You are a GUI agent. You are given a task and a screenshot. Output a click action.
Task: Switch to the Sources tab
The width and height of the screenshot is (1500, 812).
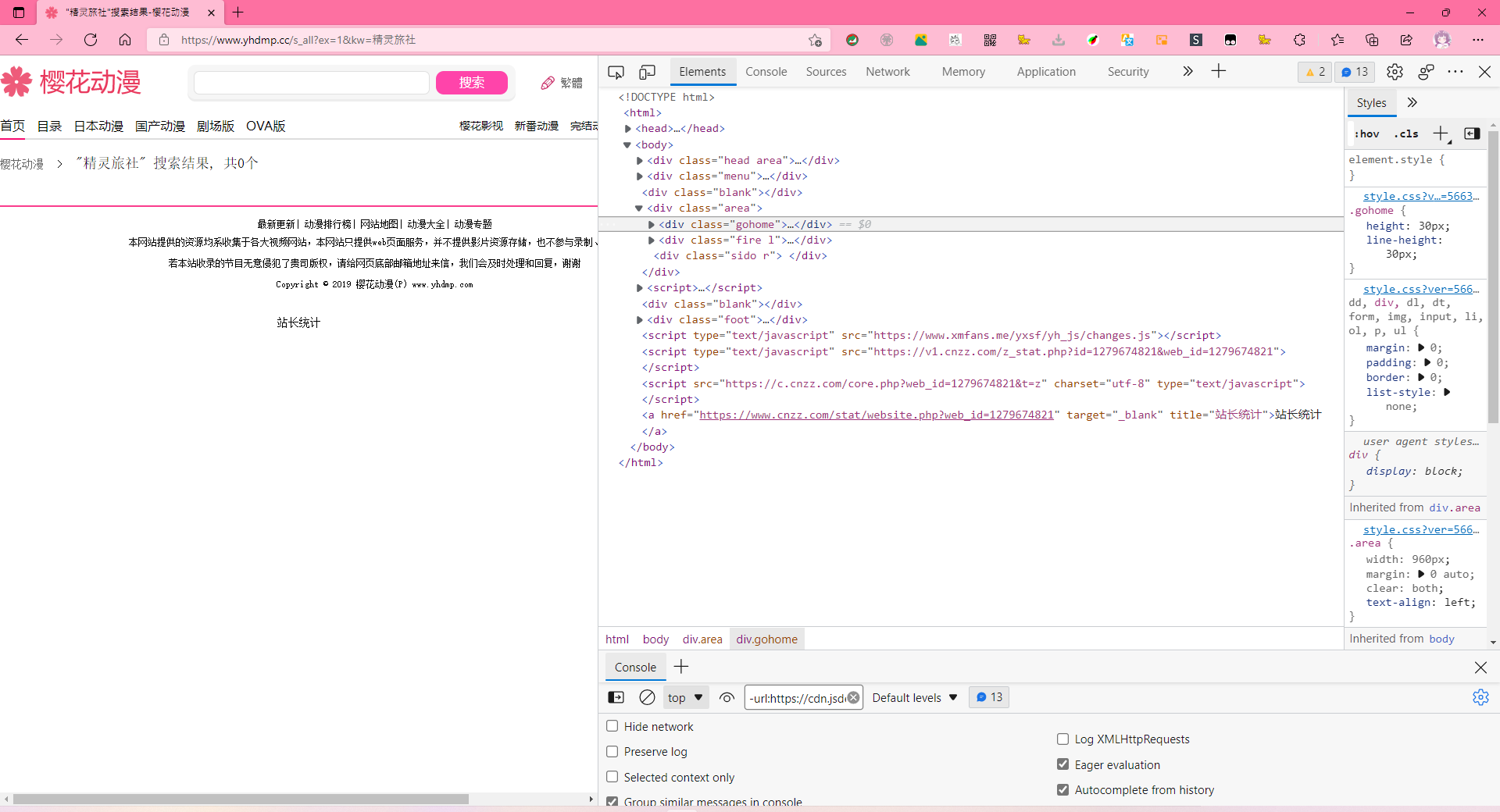pos(826,72)
